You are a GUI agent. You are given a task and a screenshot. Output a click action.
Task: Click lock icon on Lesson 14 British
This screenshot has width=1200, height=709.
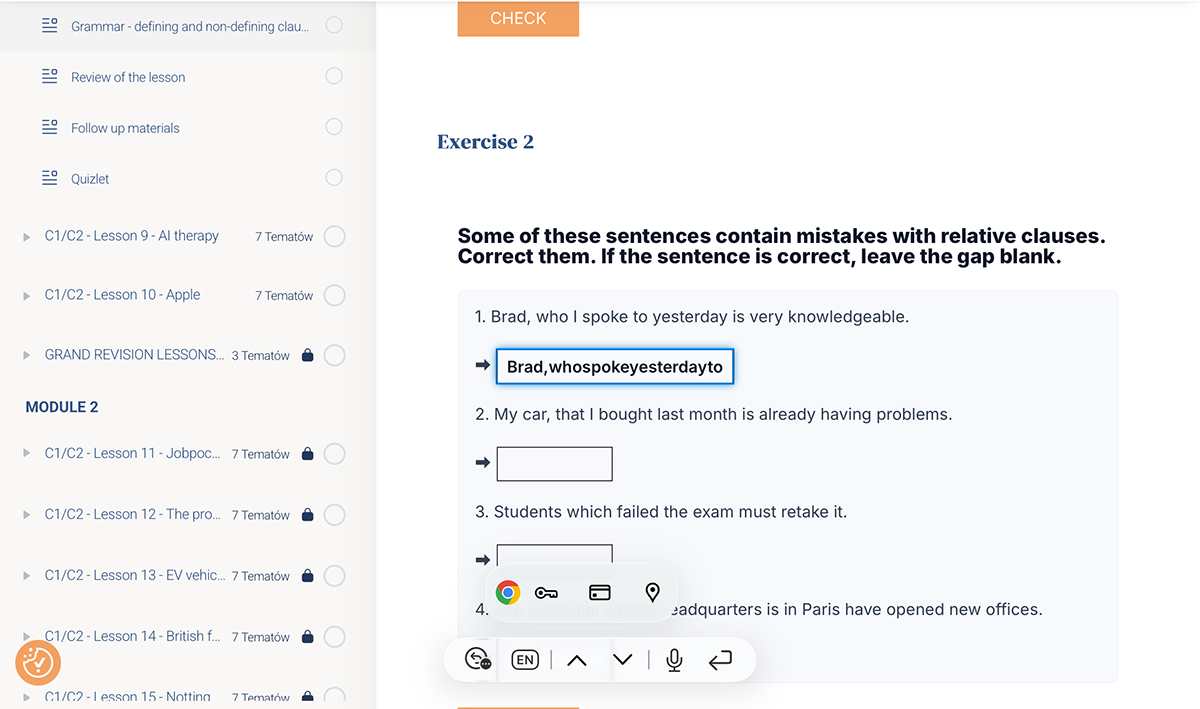[x=307, y=637]
